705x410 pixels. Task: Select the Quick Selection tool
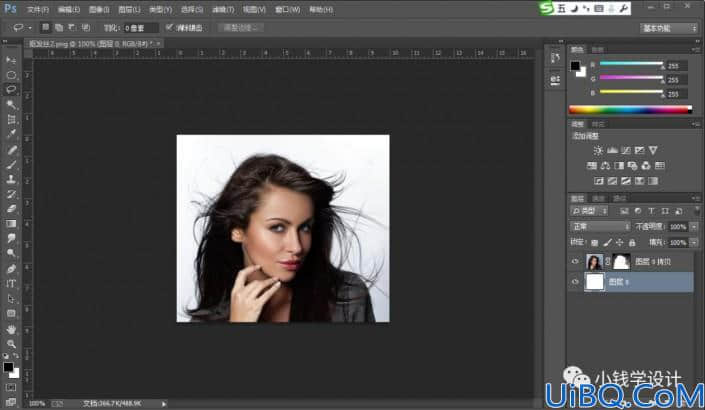tap(11, 104)
